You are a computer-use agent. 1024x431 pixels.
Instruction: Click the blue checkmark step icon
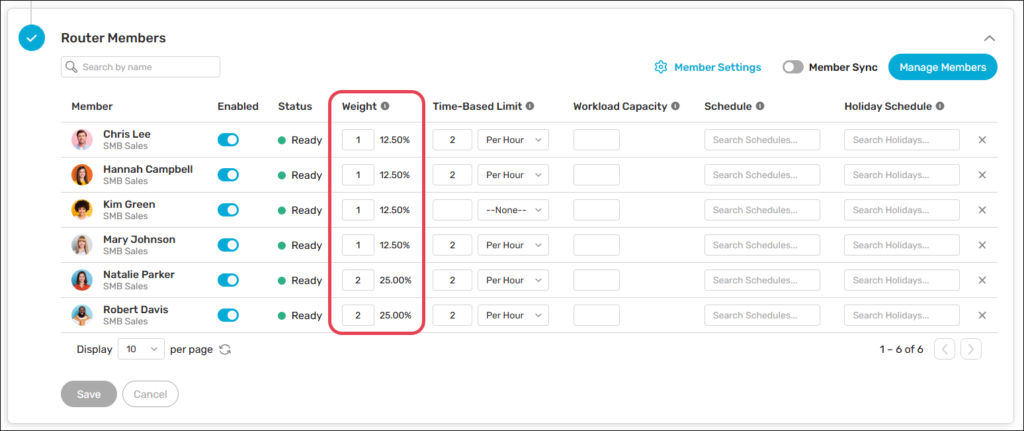pyautogui.click(x=32, y=38)
